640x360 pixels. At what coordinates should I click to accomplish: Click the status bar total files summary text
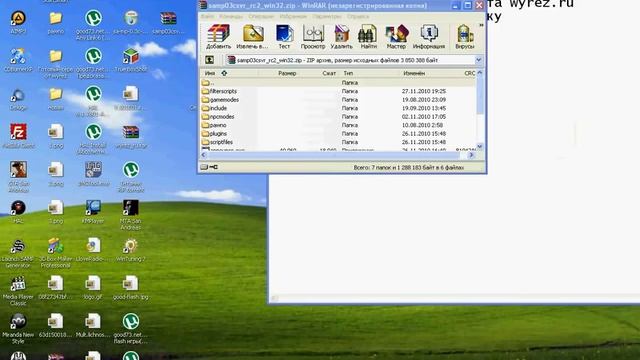[x=409, y=167]
